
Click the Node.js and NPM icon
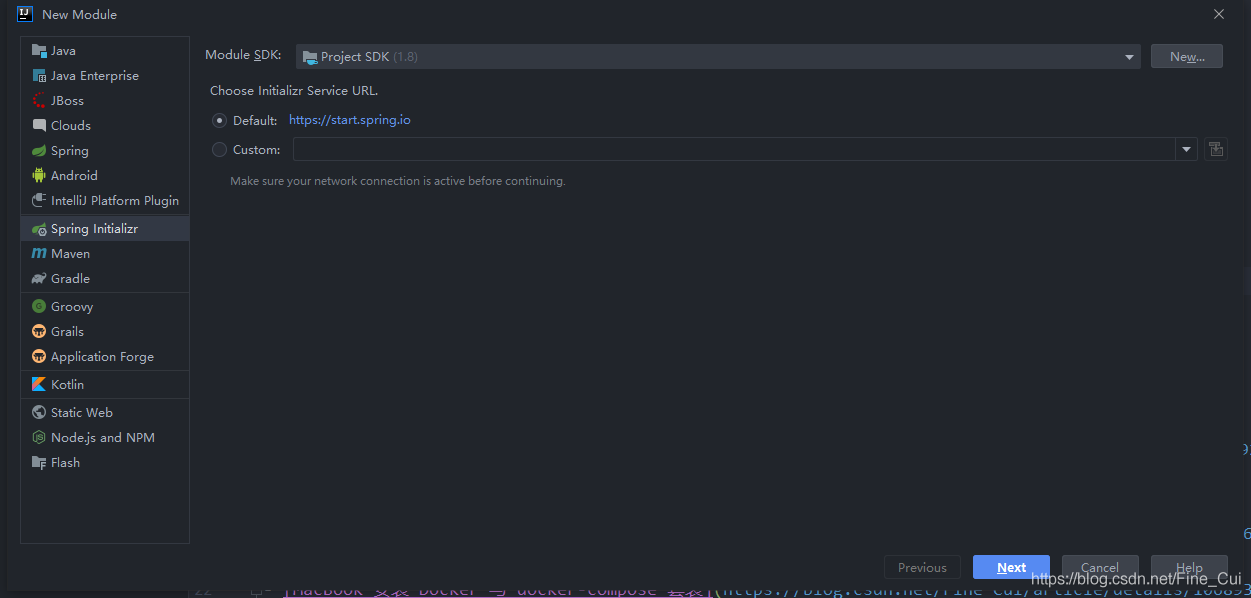[x=39, y=438]
